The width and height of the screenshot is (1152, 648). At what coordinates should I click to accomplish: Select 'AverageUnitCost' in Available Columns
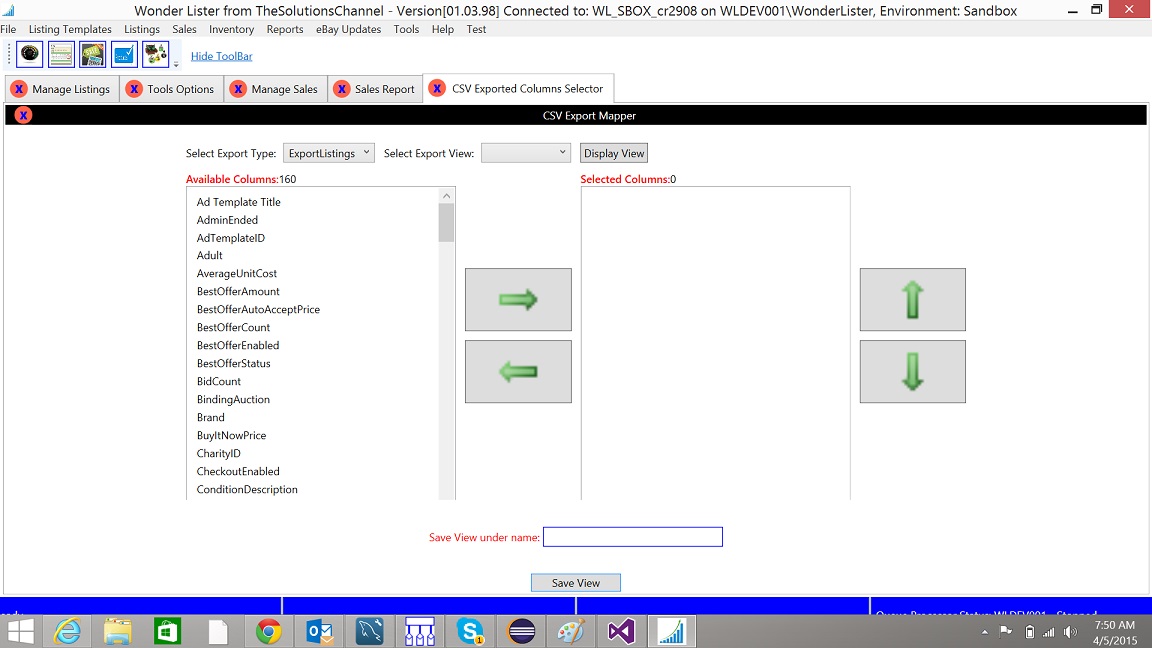[x=237, y=273]
